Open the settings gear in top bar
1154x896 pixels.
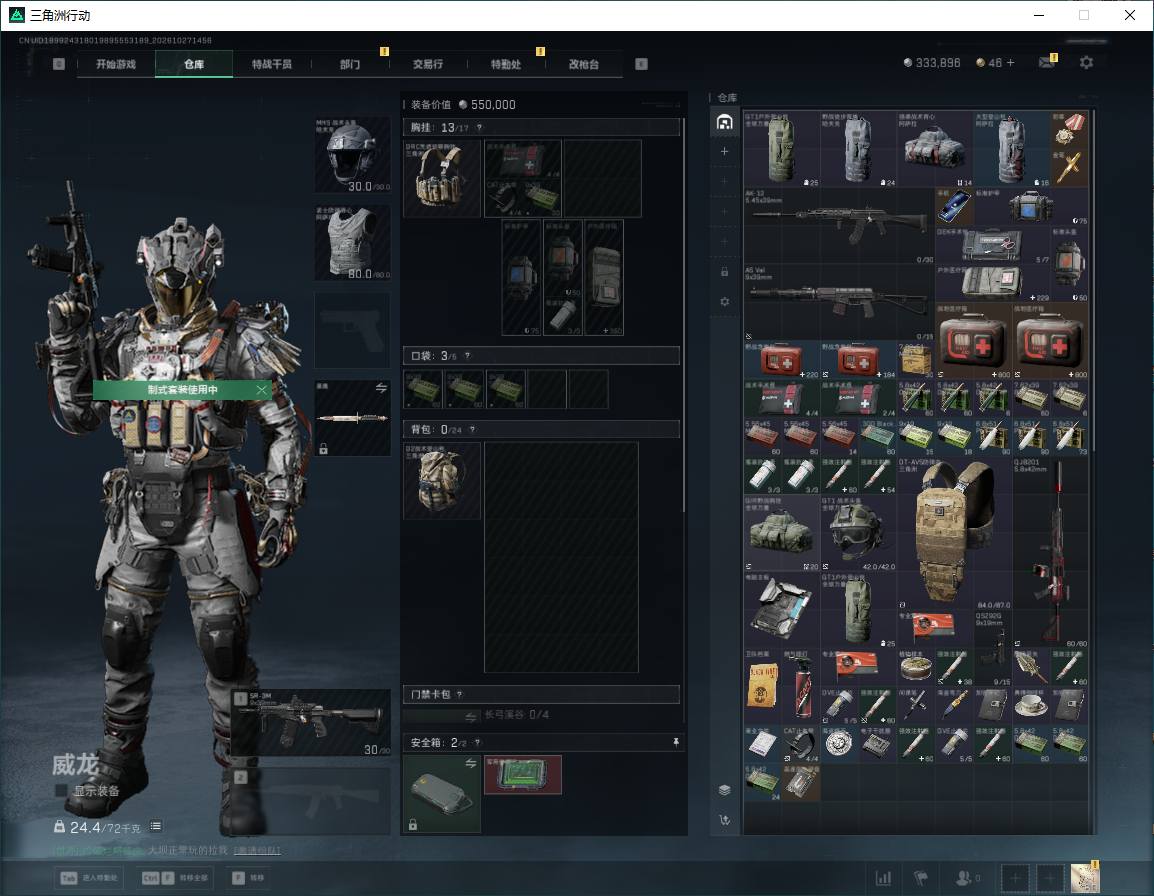(1086, 63)
